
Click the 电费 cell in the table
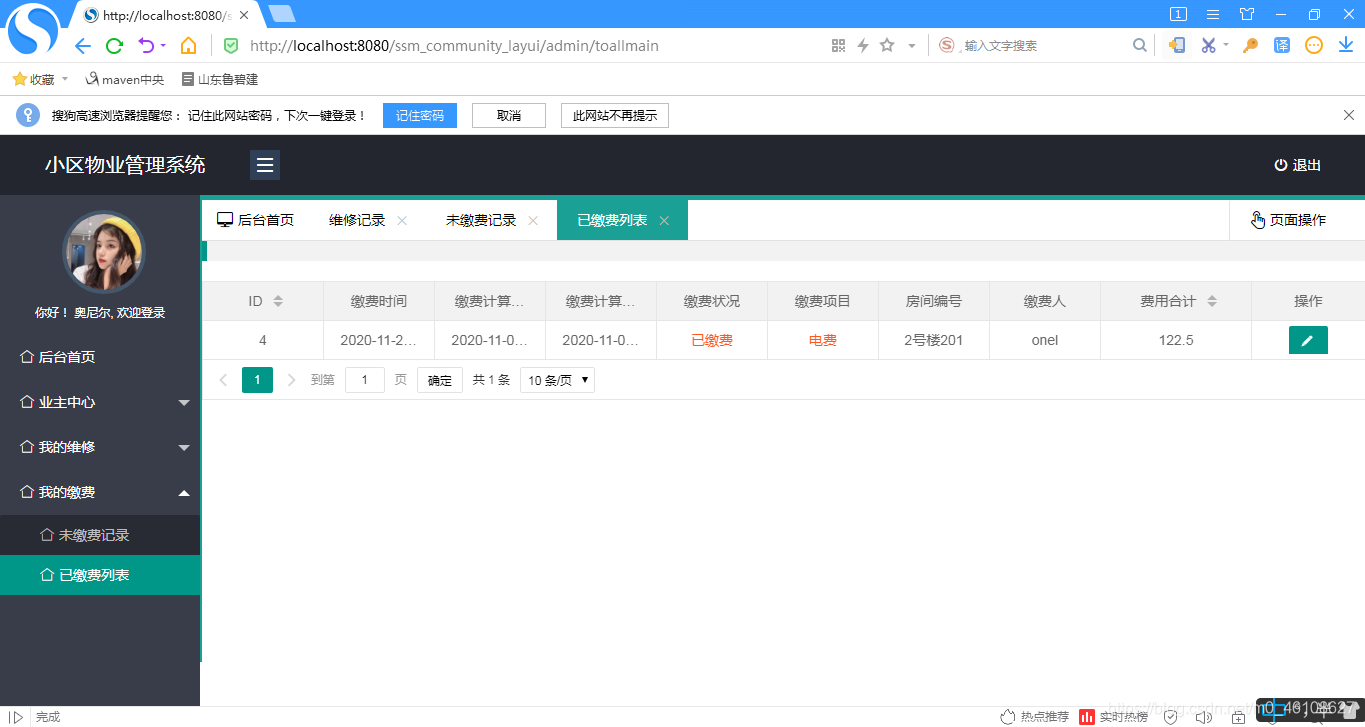823,340
